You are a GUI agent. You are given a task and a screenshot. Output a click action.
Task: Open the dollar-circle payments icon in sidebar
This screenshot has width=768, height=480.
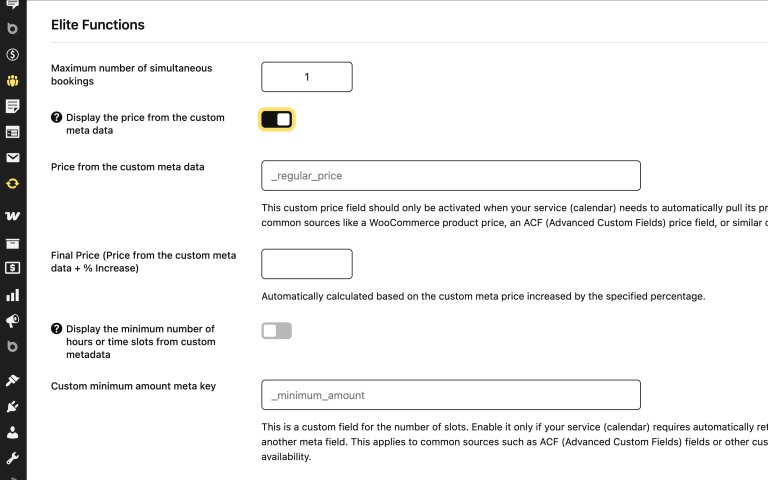[x=13, y=54]
